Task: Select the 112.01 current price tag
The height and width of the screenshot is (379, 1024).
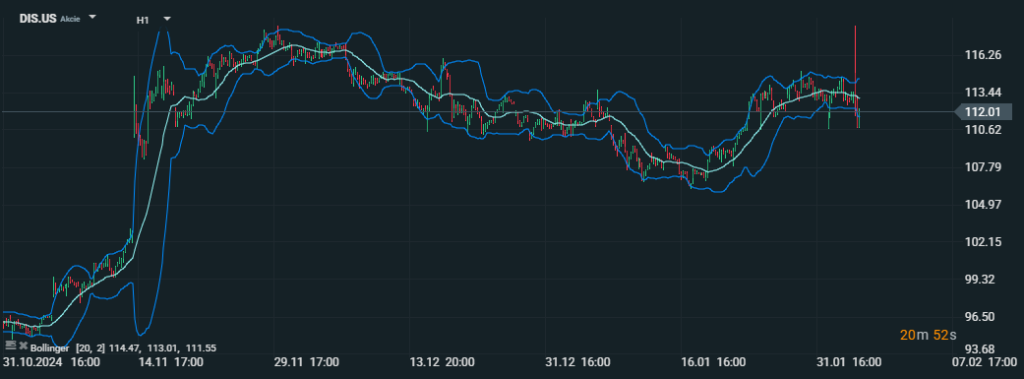Action: point(983,112)
